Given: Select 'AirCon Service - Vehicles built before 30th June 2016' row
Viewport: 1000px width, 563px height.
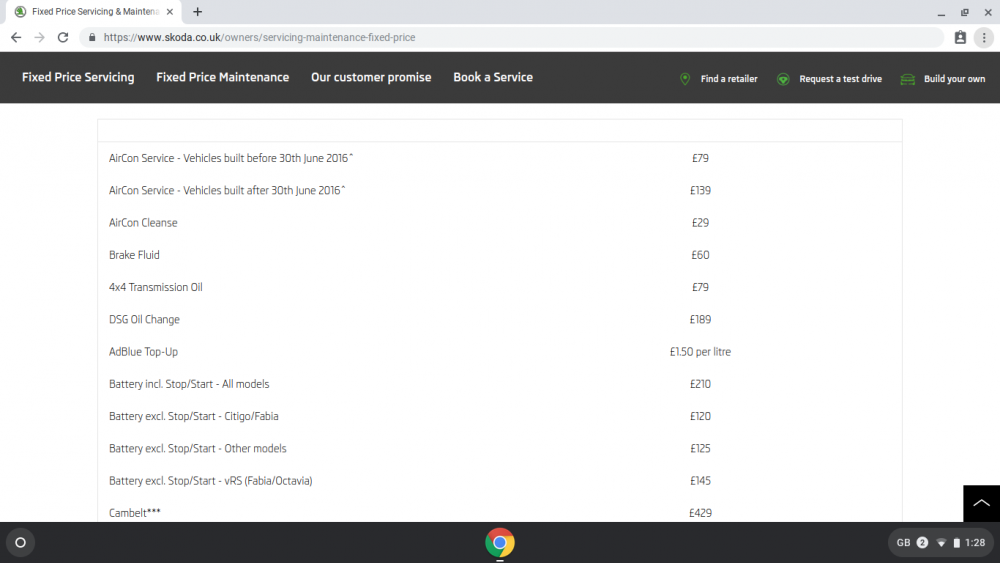Looking at the screenshot, I should tap(499, 158).
